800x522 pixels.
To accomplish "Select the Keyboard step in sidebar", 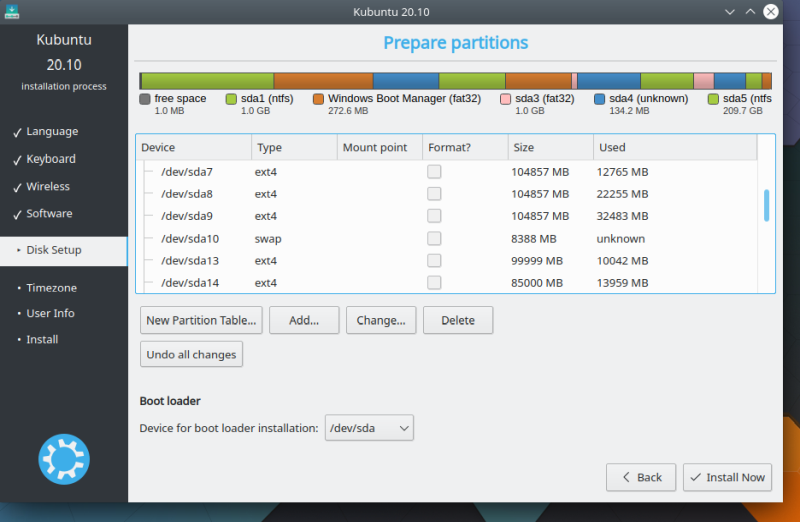I will click(x=51, y=159).
